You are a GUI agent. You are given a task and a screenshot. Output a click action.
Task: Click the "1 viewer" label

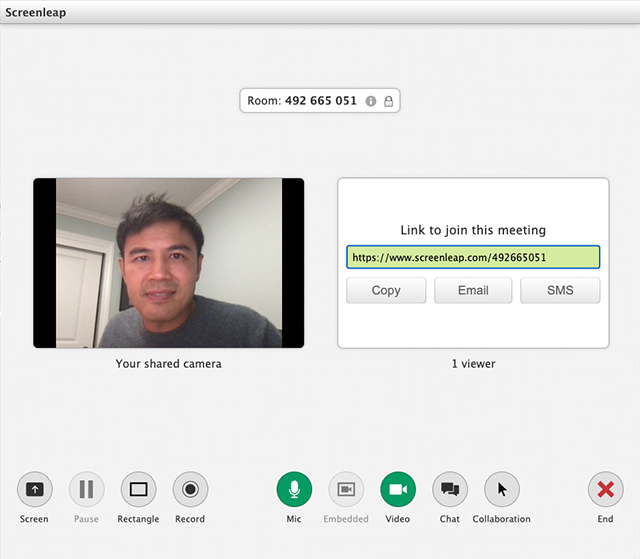[473, 364]
